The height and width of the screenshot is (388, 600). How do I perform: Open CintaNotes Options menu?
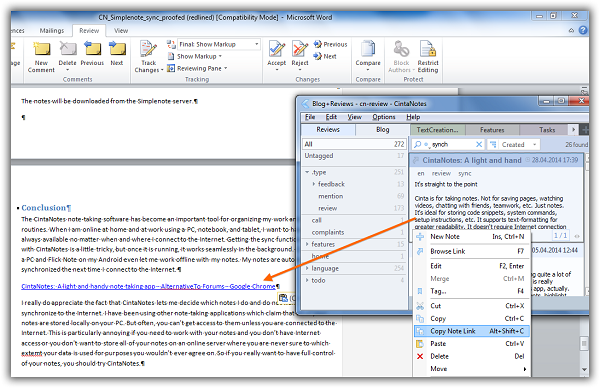click(x=384, y=117)
